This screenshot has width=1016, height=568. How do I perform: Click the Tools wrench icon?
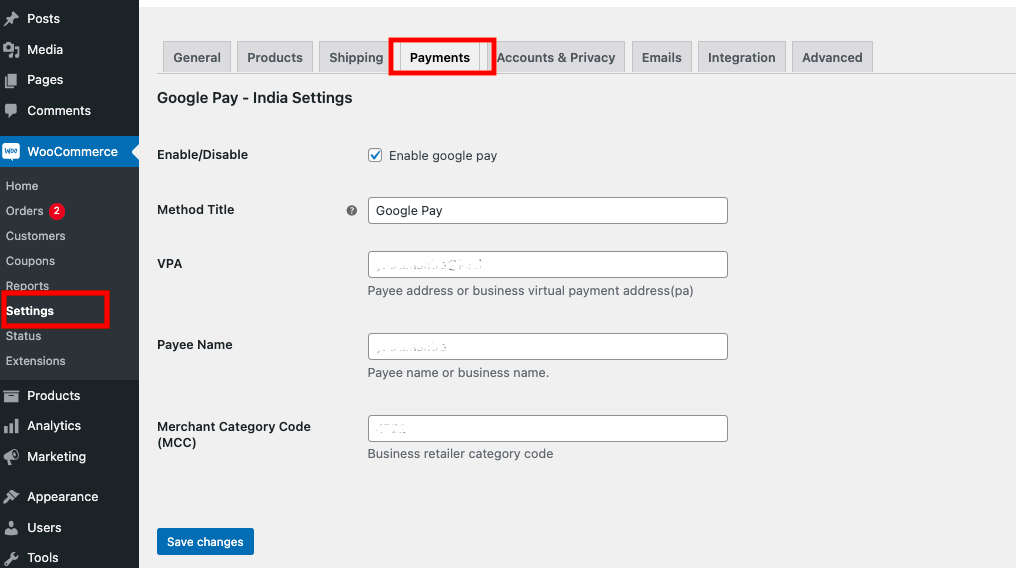pyautogui.click(x=11, y=558)
